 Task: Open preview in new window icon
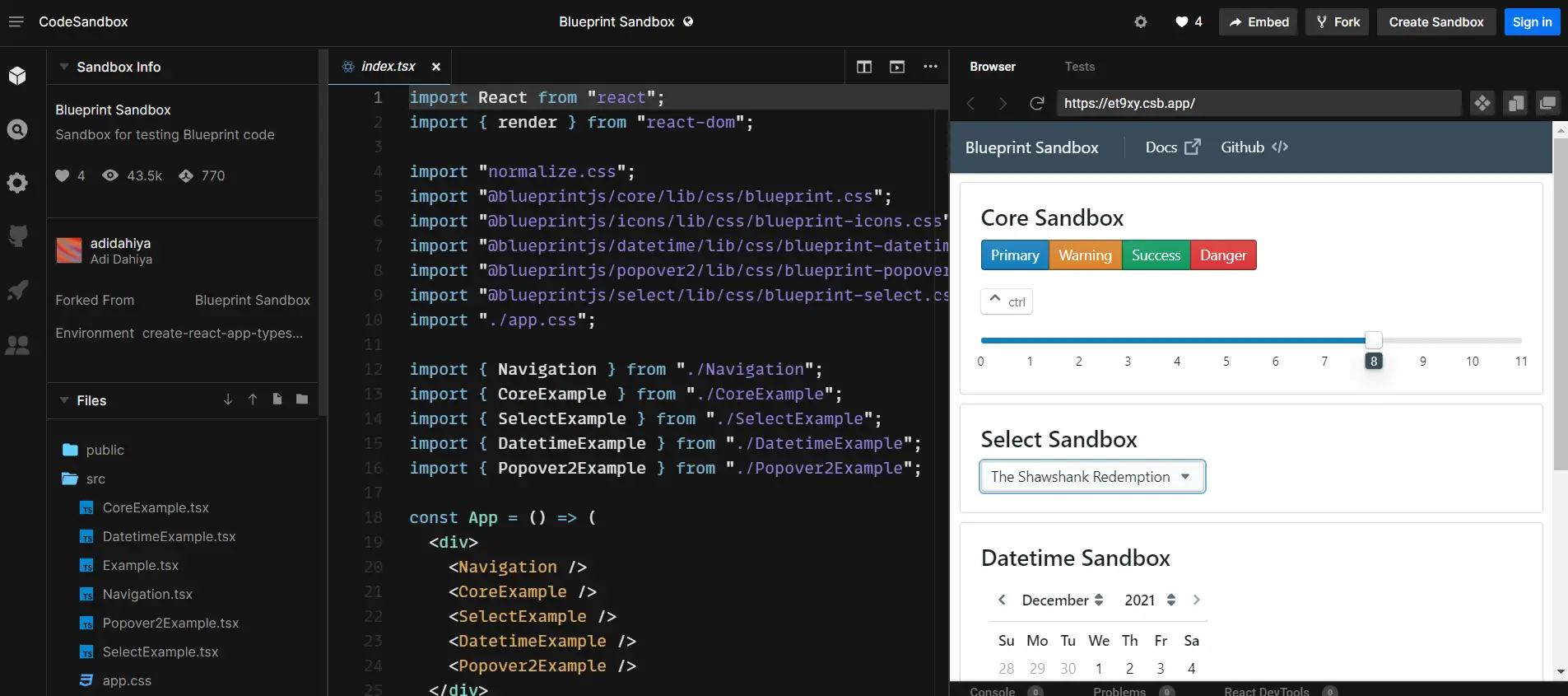pos(1547,103)
